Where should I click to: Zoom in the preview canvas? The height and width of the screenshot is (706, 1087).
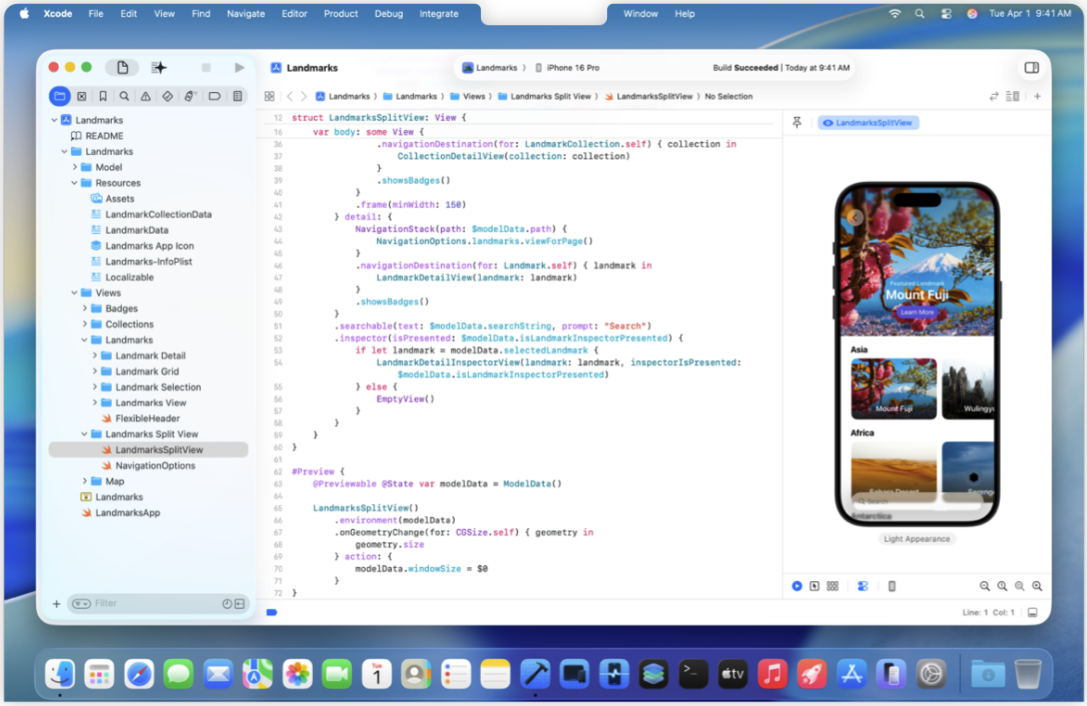(x=1037, y=586)
